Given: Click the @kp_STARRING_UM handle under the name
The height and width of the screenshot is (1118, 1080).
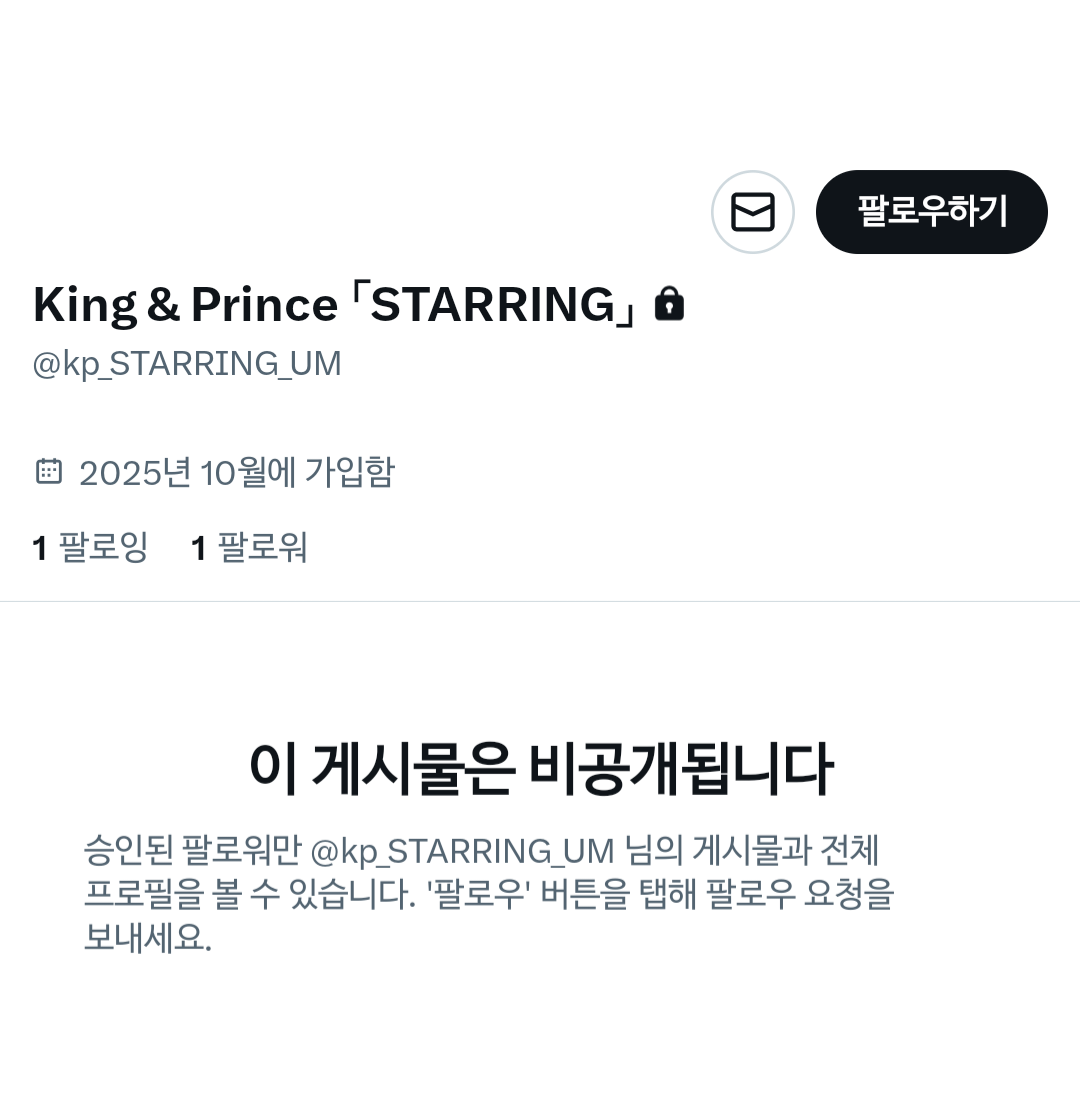Looking at the screenshot, I should pyautogui.click(x=187, y=364).
